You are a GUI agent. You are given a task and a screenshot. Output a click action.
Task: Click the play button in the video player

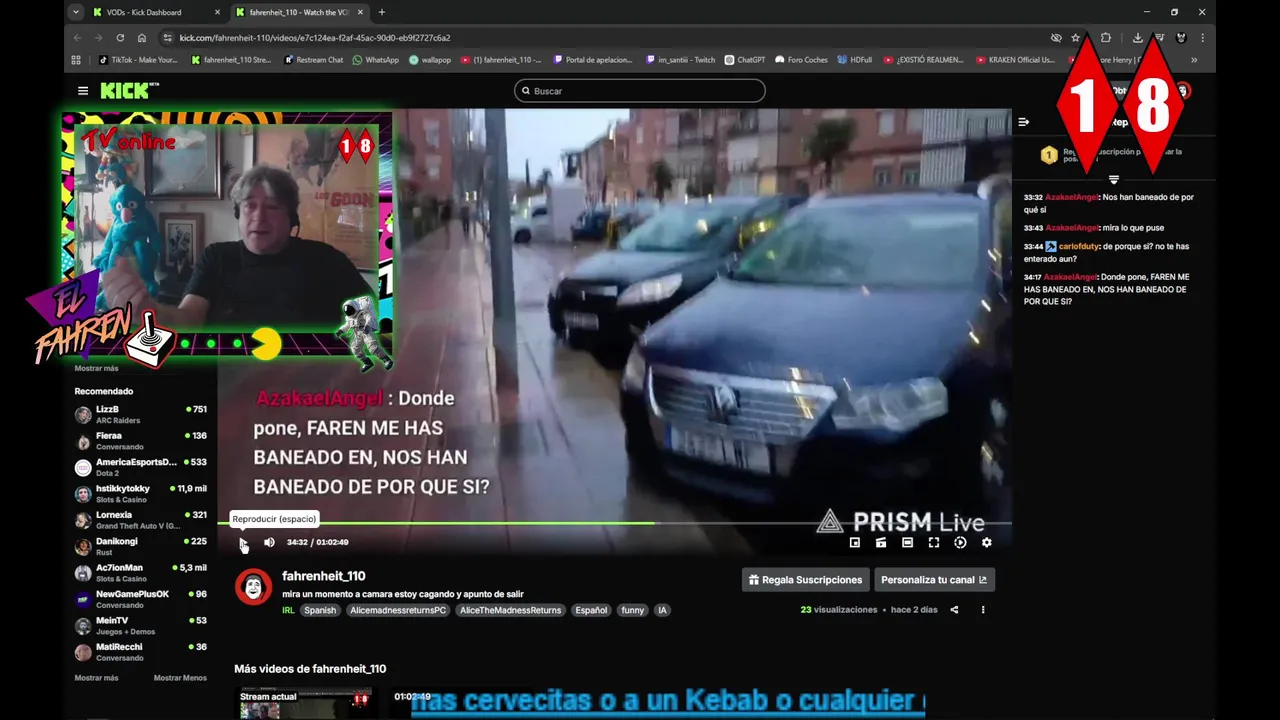coord(243,542)
